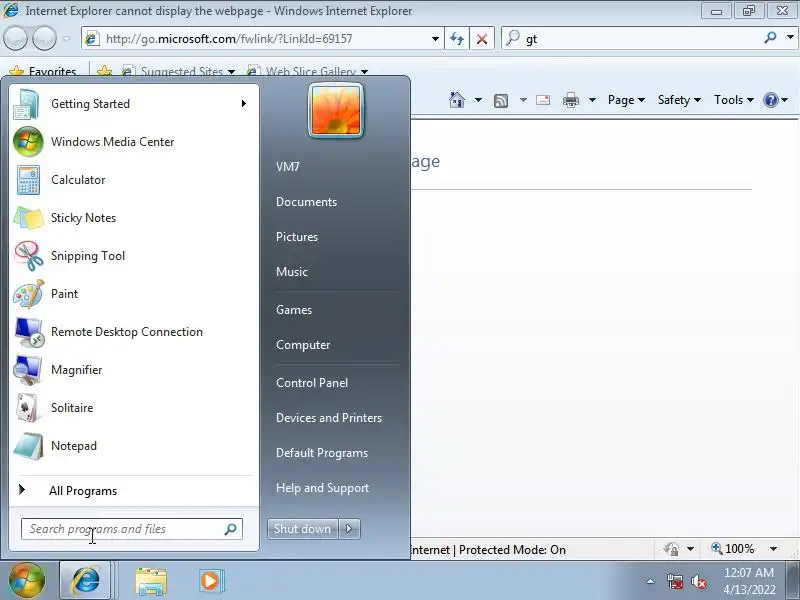Open Computer from Start menu
The width and height of the screenshot is (800, 600).
(303, 345)
